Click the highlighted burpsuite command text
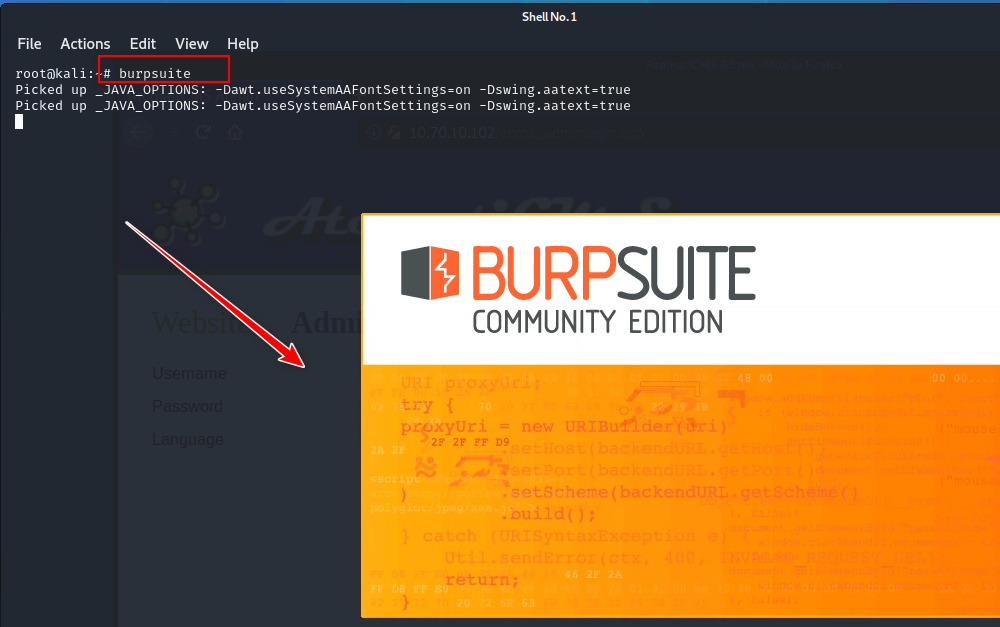 tap(154, 74)
